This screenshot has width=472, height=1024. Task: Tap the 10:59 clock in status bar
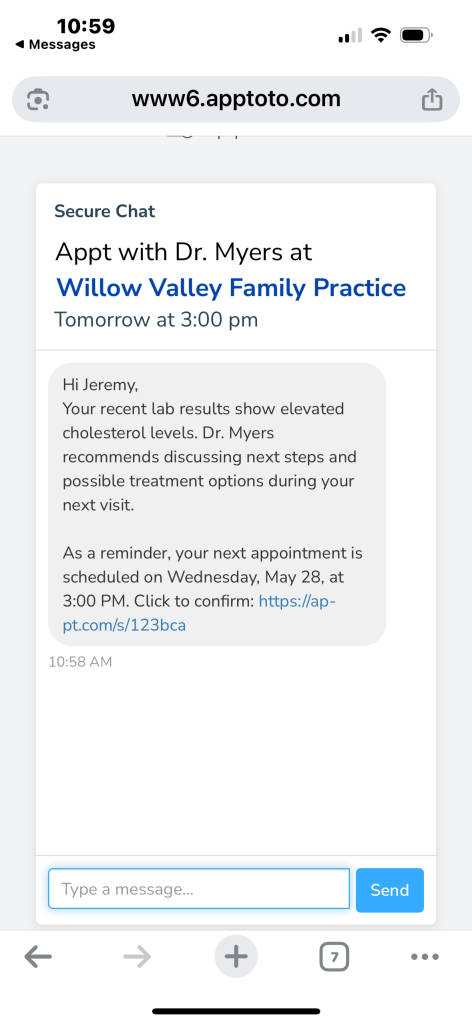[86, 26]
